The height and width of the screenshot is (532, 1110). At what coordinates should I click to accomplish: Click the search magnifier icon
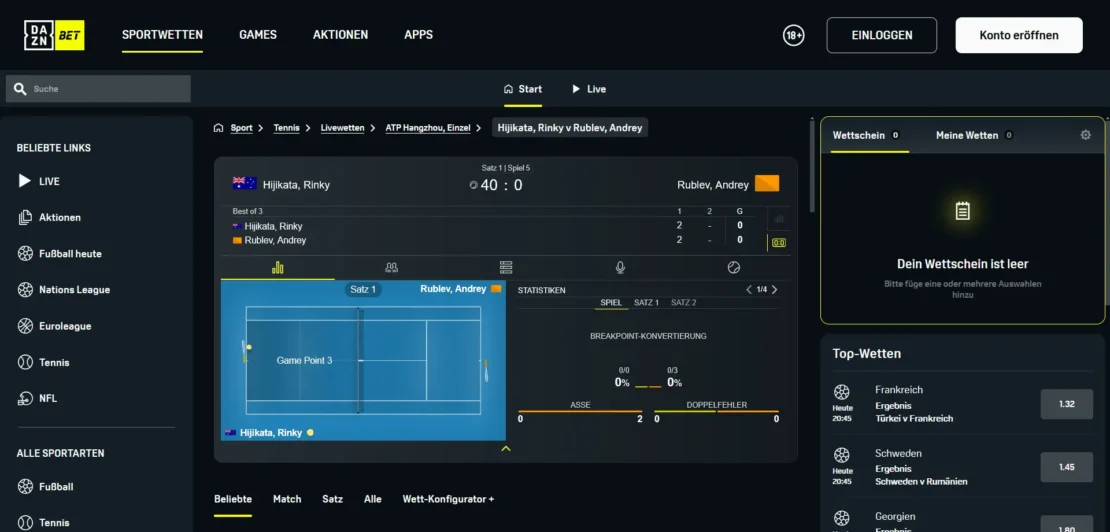[20, 89]
